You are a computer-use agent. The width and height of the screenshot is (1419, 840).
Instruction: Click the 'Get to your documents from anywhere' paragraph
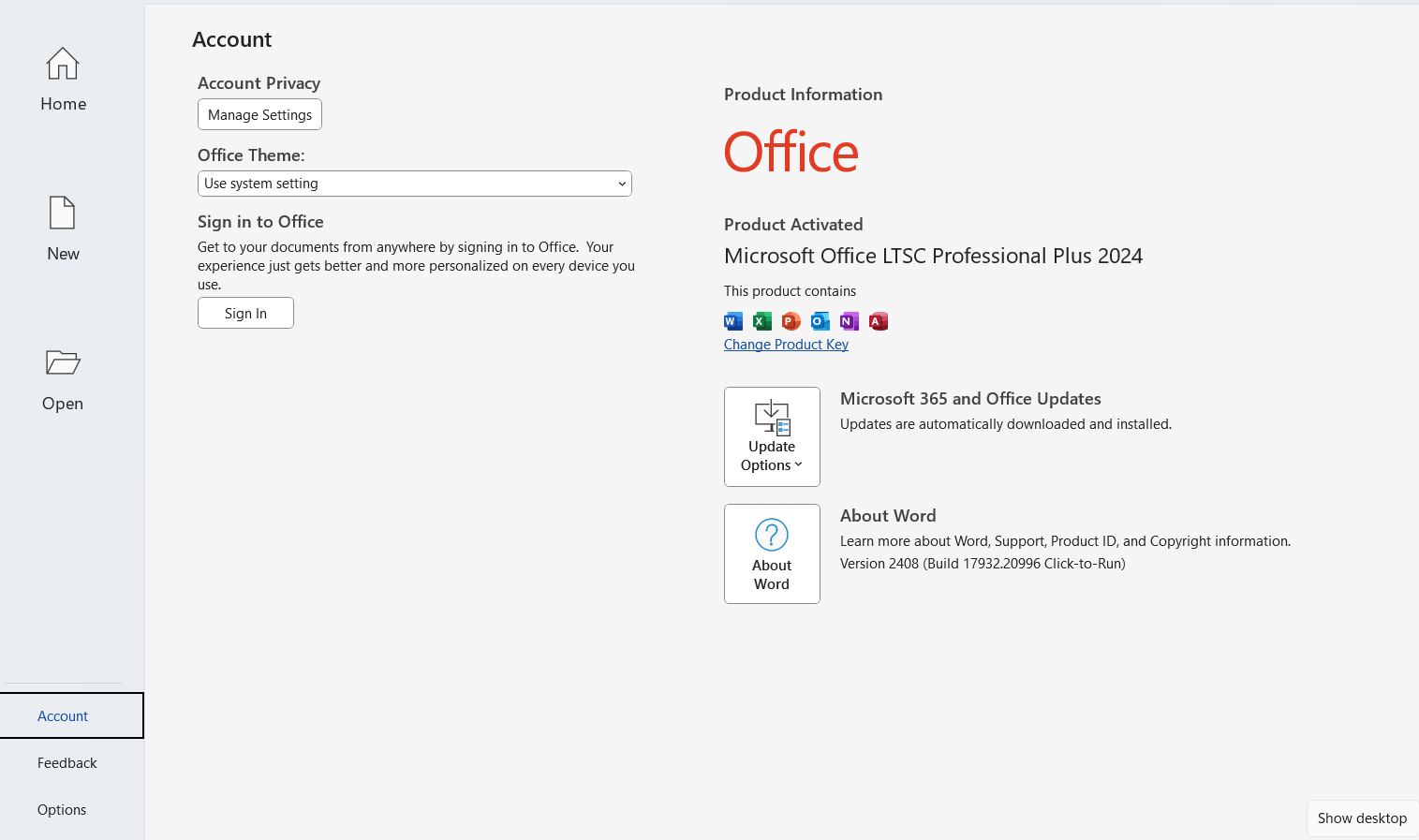416,266
